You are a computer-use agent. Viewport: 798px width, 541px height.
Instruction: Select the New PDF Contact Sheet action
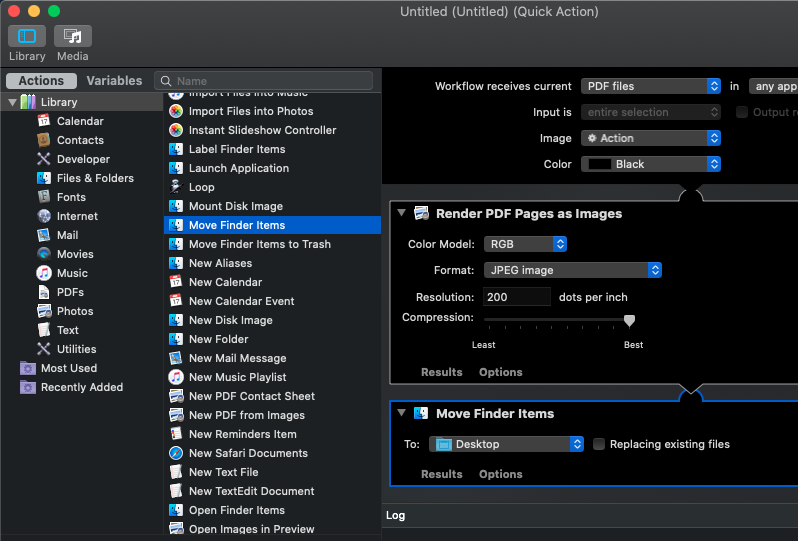272,396
